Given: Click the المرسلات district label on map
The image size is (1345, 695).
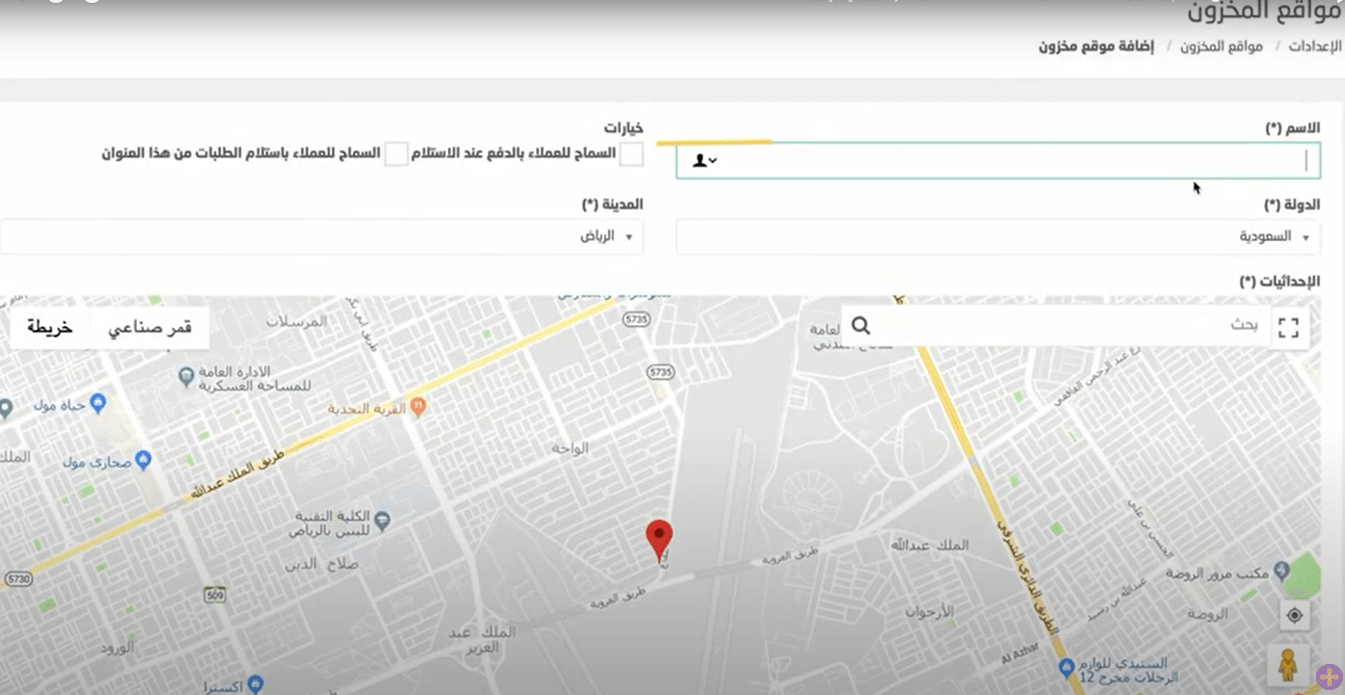Looking at the screenshot, I should click(x=297, y=322).
